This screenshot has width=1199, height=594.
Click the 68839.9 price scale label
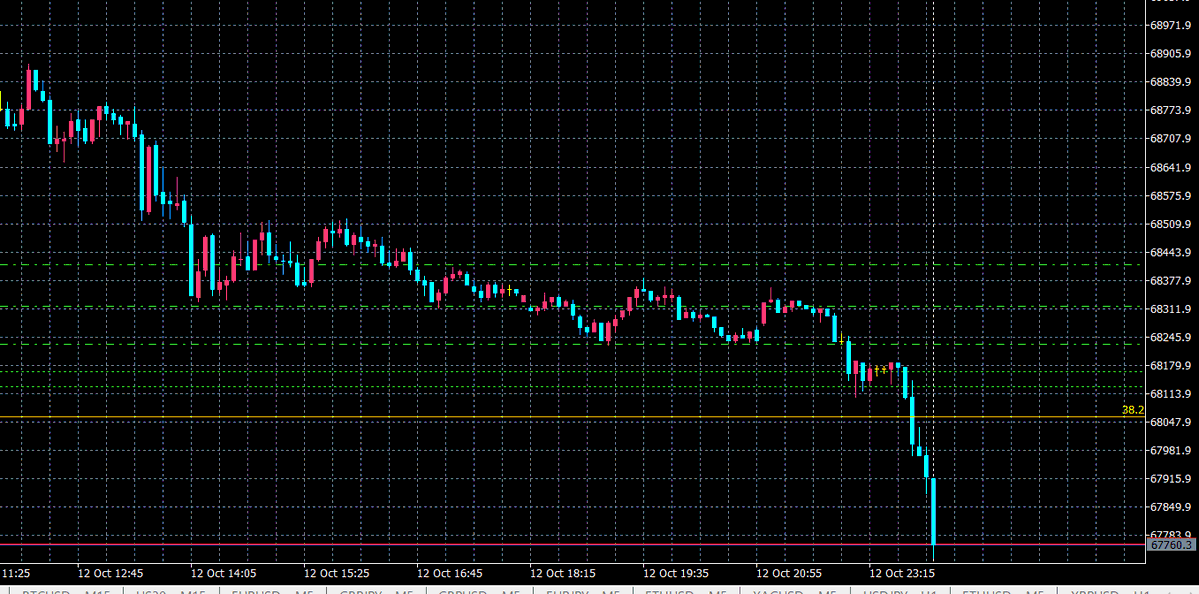(x=1171, y=82)
